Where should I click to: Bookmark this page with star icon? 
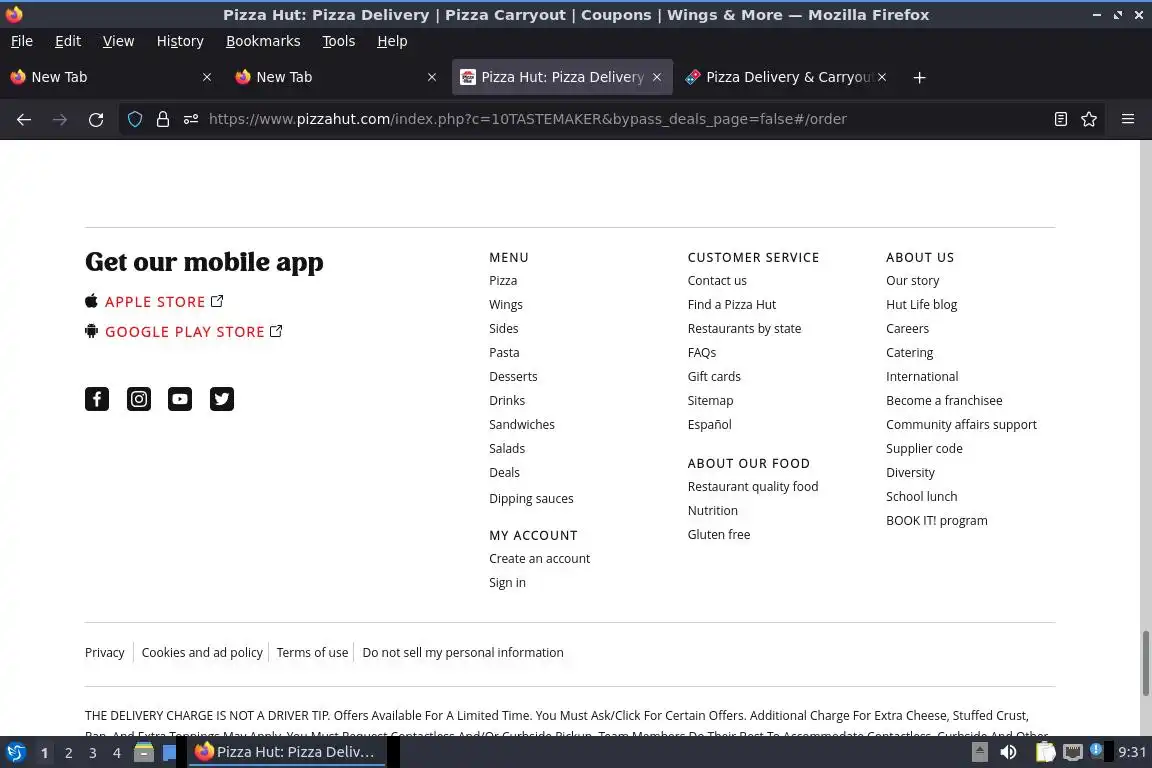[1089, 119]
